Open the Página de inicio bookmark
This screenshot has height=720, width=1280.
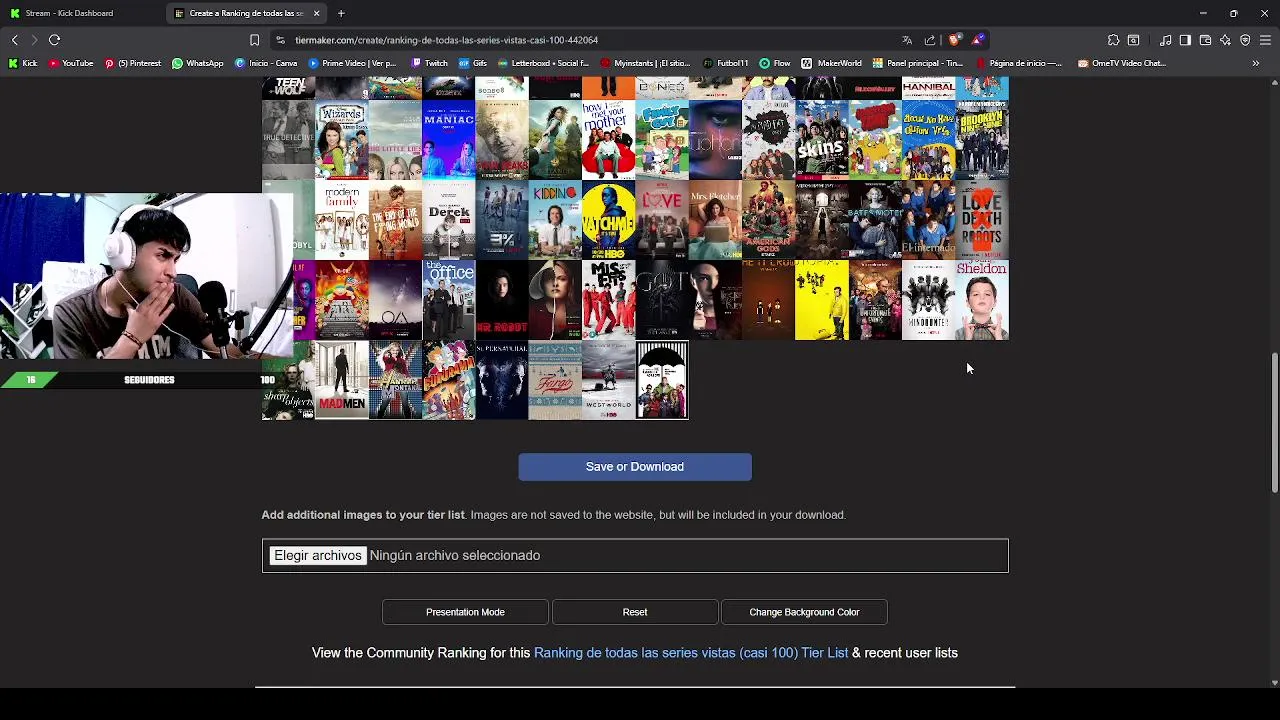click(1018, 63)
